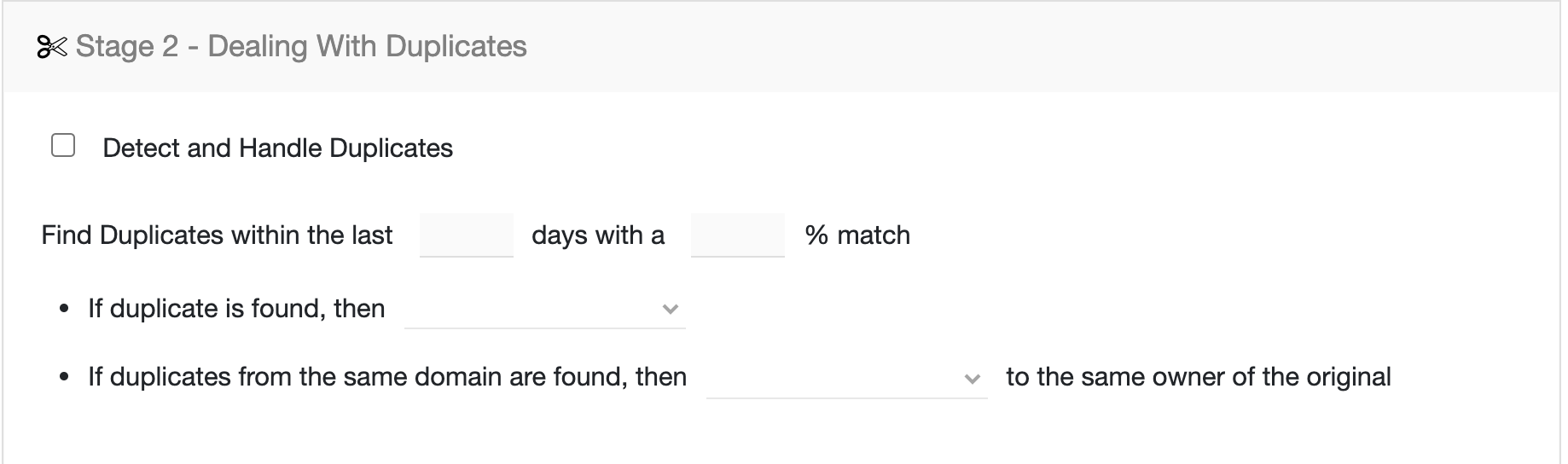Click the chevron arrow of the same-domain dropdown
The width and height of the screenshot is (1568, 464).
(973, 378)
